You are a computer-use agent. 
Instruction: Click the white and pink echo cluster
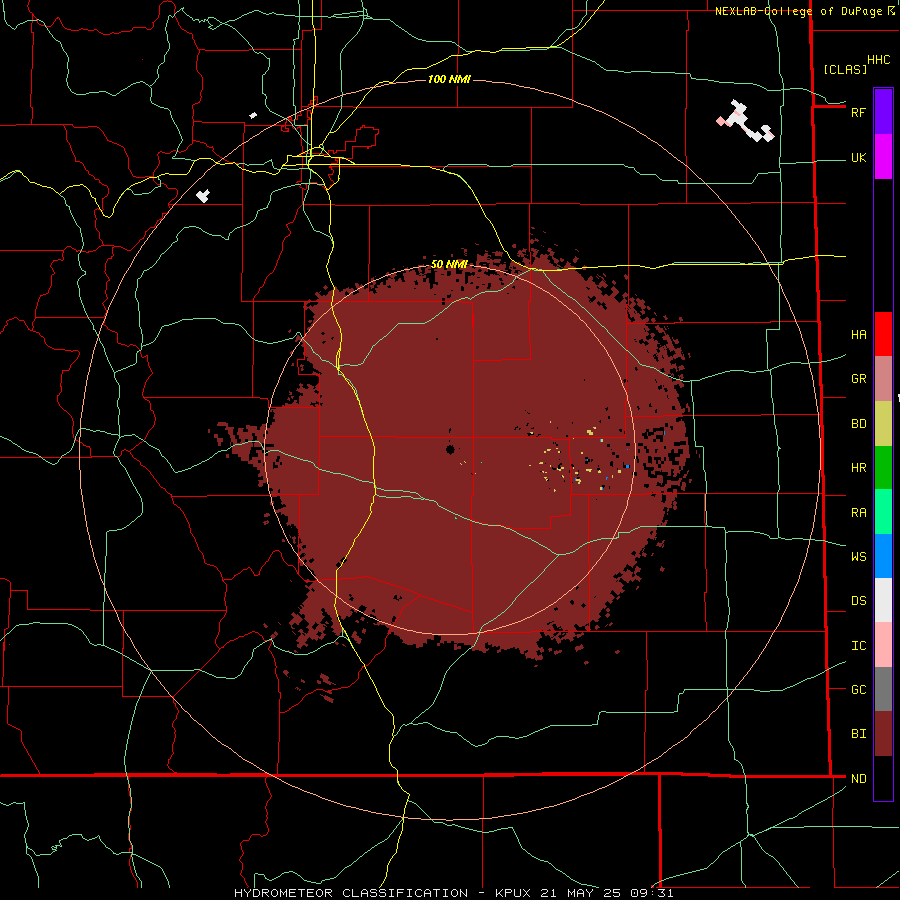[x=745, y=122]
